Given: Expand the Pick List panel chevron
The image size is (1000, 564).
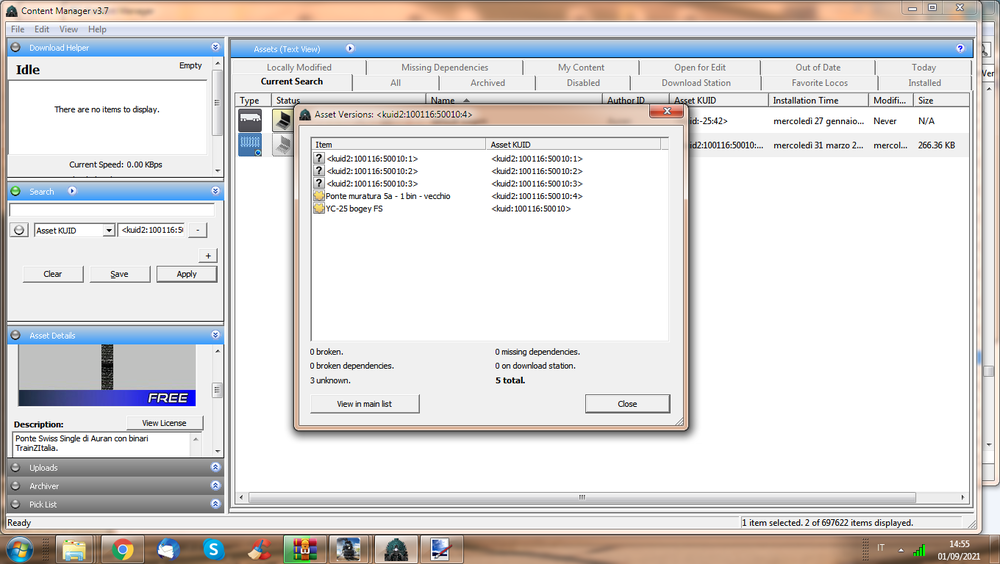Looking at the screenshot, I should click(216, 504).
